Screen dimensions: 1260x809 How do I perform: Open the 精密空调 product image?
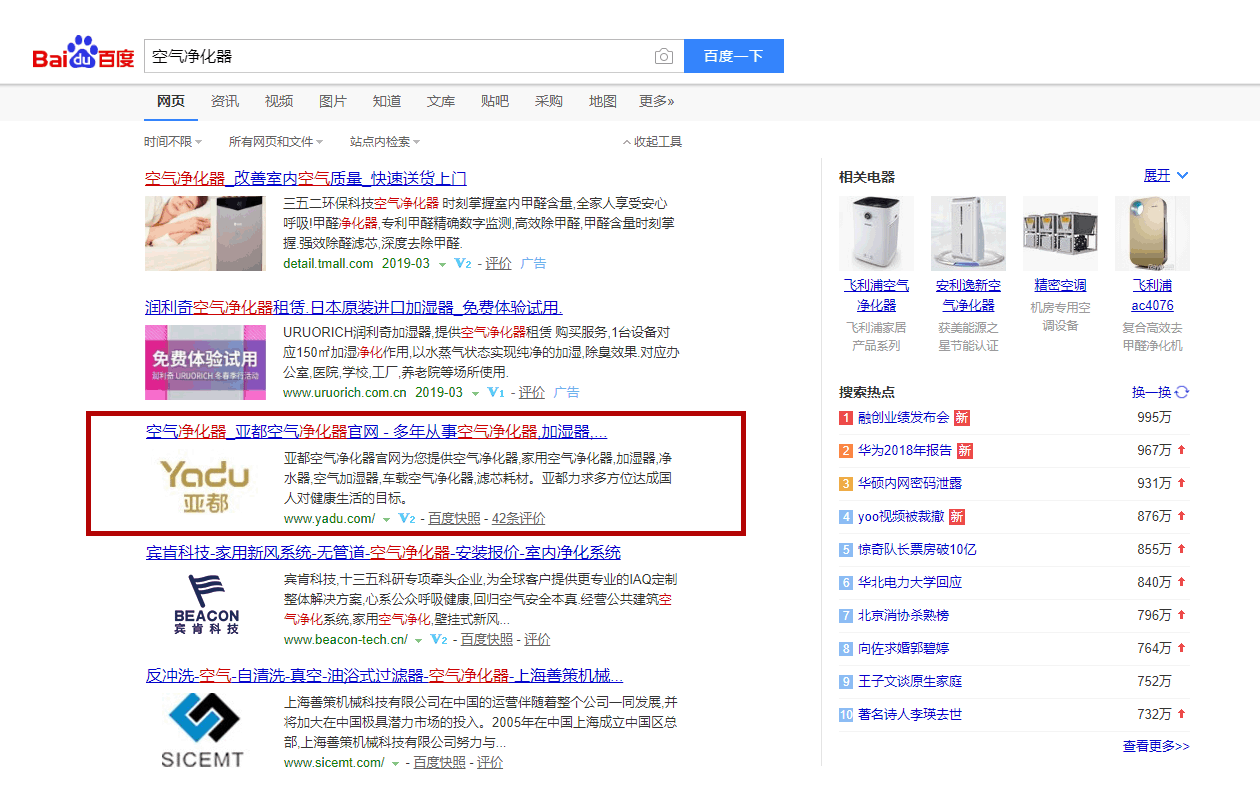tap(1060, 234)
